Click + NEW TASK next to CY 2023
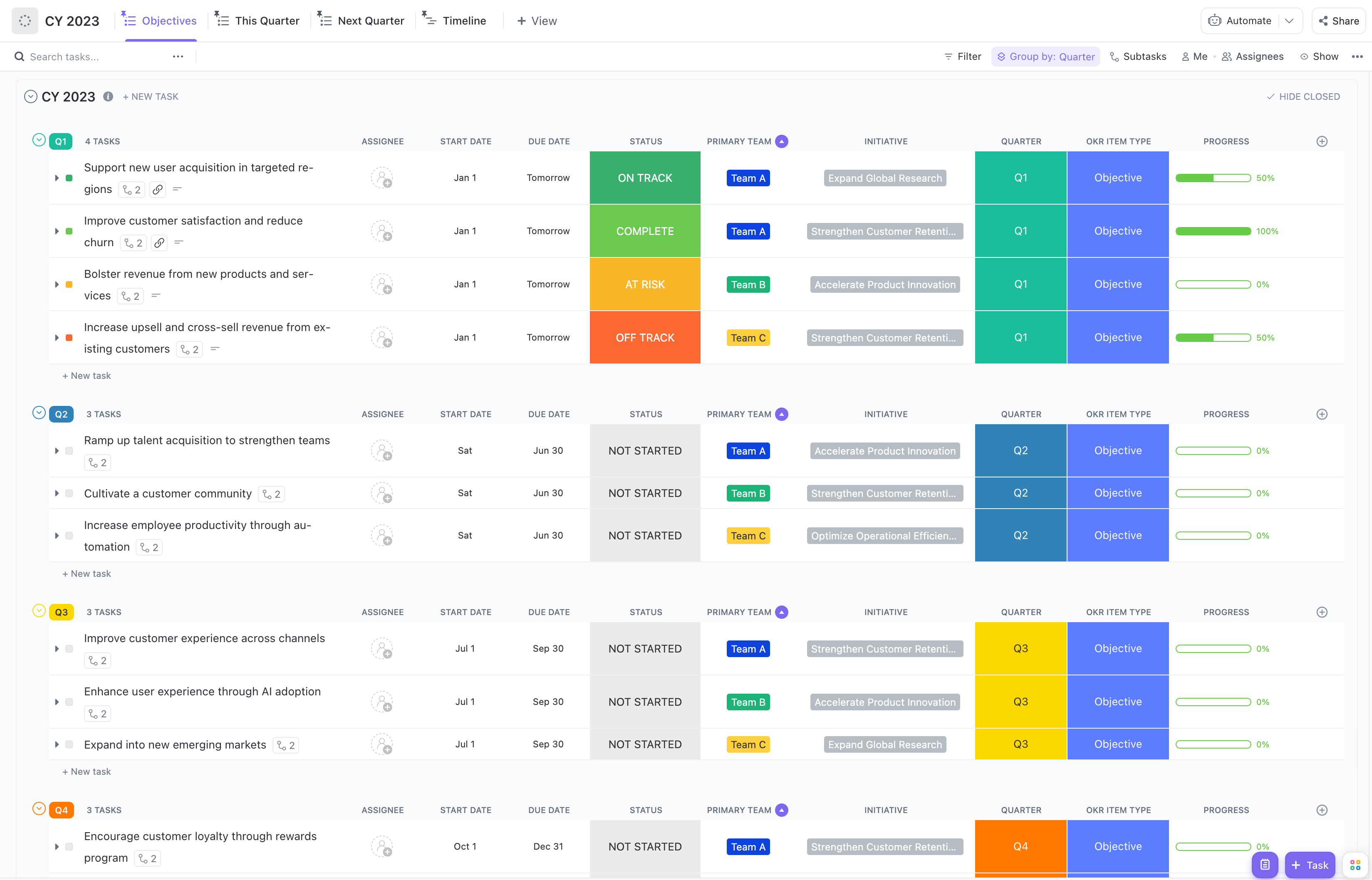The width and height of the screenshot is (1372, 880). [150, 96]
